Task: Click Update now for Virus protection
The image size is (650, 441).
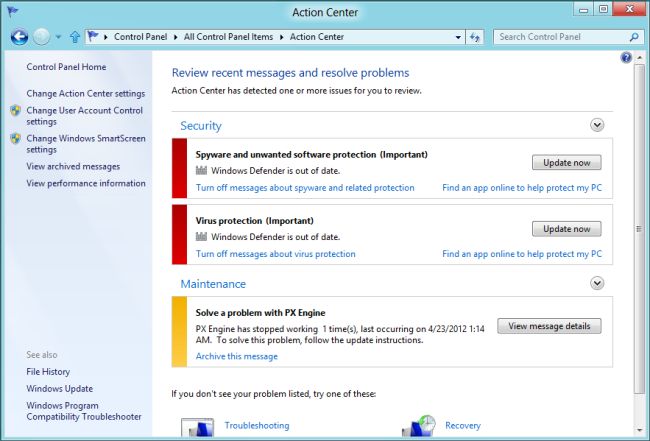Action: coord(567,229)
